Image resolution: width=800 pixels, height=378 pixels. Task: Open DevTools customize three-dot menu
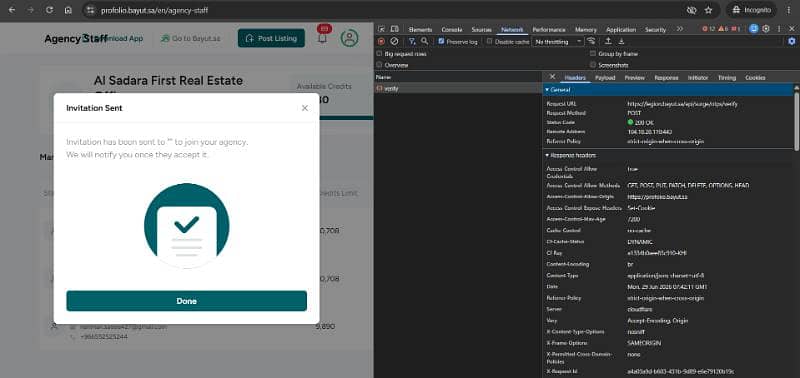click(x=779, y=29)
